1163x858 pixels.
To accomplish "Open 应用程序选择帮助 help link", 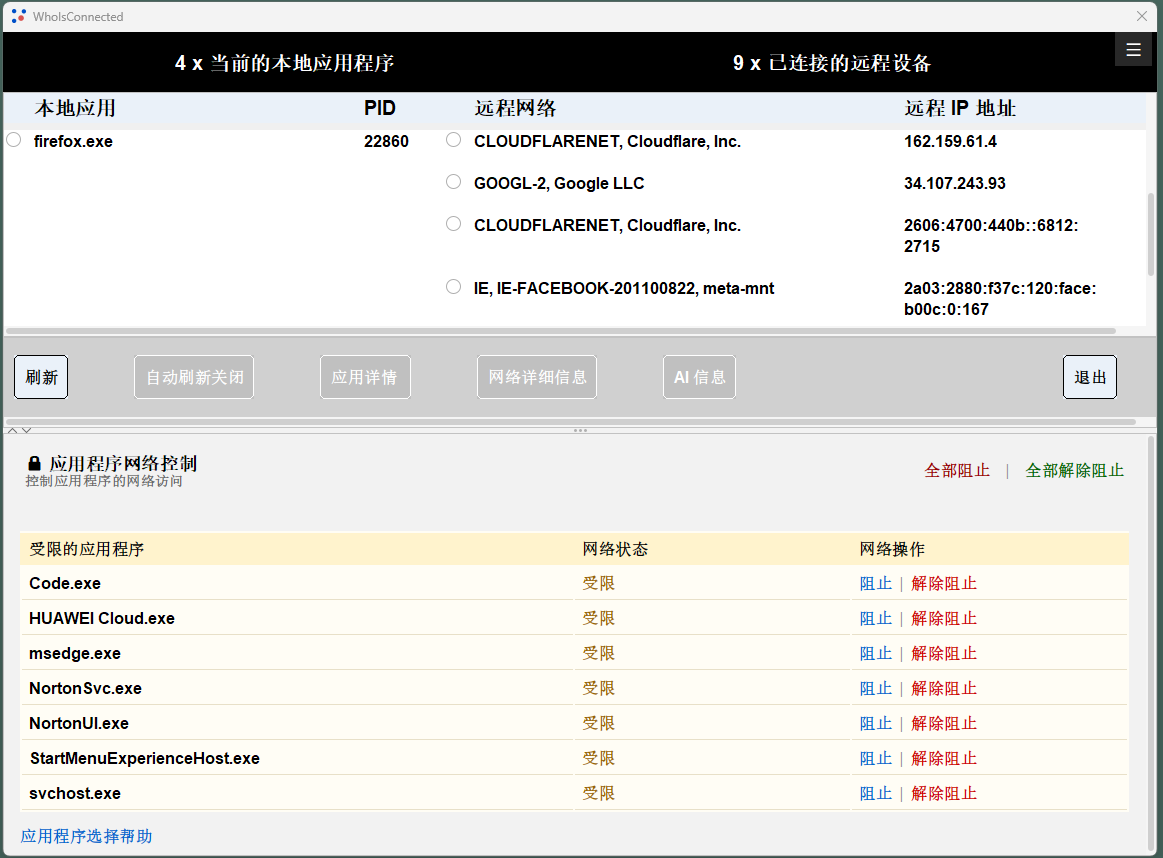I will coord(86,836).
